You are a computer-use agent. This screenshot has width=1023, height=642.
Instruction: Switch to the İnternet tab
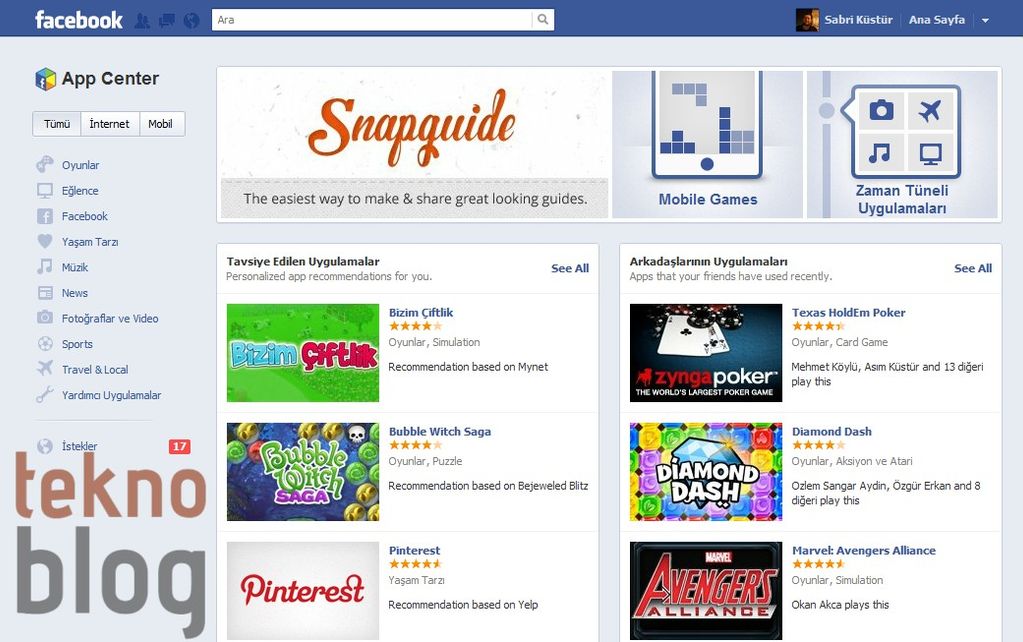pos(110,124)
